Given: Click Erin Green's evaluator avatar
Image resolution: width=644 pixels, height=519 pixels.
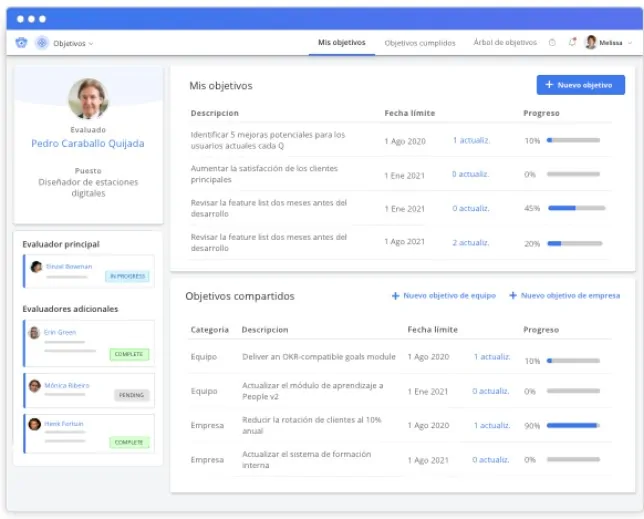Looking at the screenshot, I should click(x=35, y=332).
